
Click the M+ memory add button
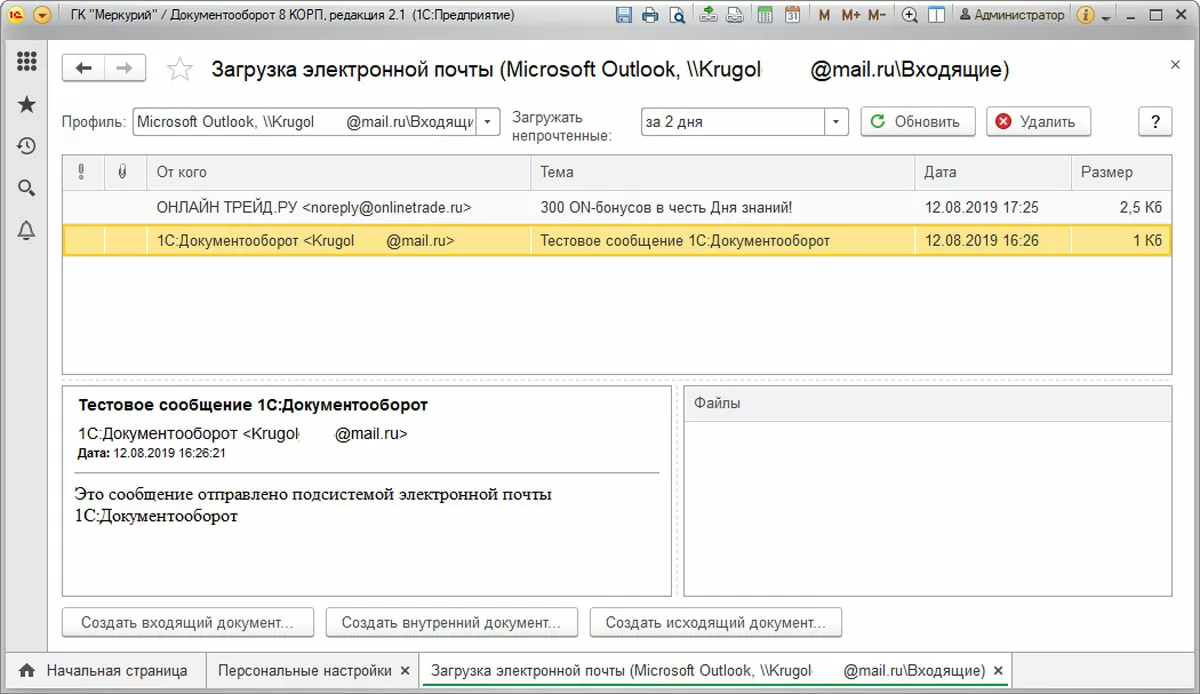click(850, 15)
